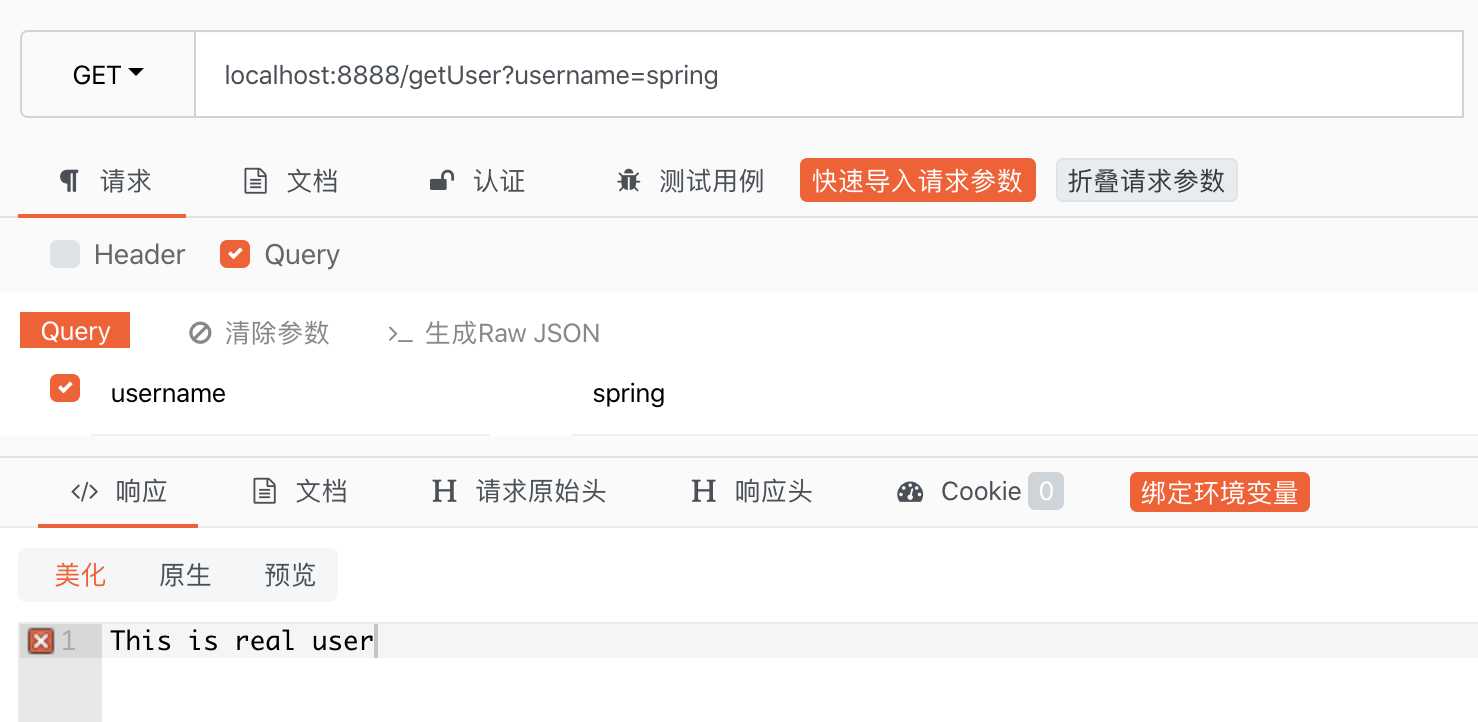Enable the Header checkbox
Viewport: 1478px width, 722px height.
click(x=65, y=254)
